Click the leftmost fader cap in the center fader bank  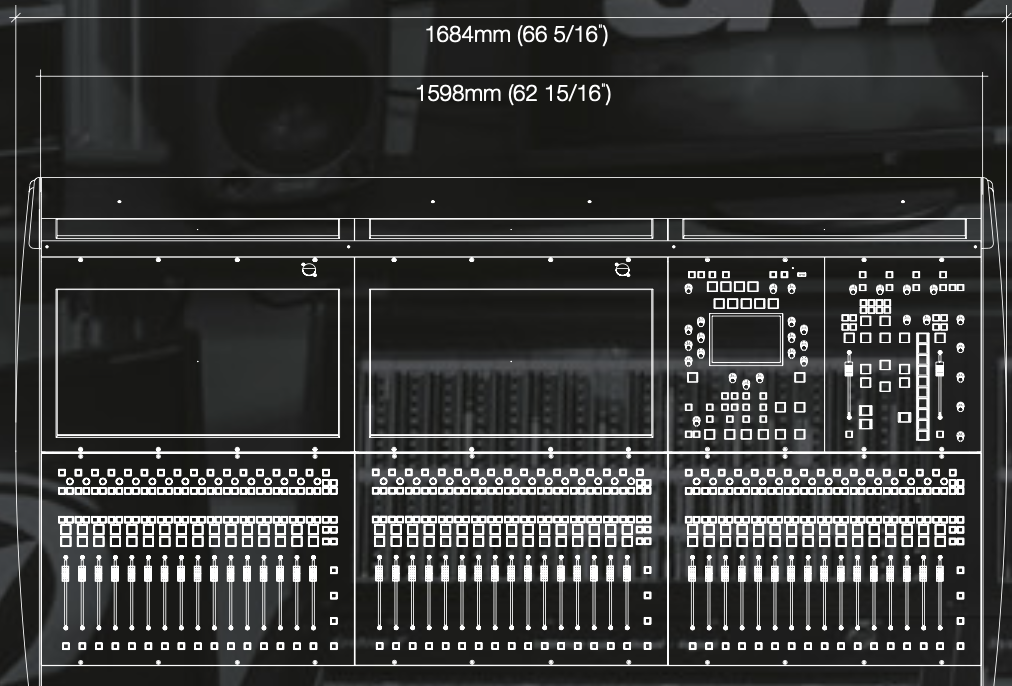[379, 572]
